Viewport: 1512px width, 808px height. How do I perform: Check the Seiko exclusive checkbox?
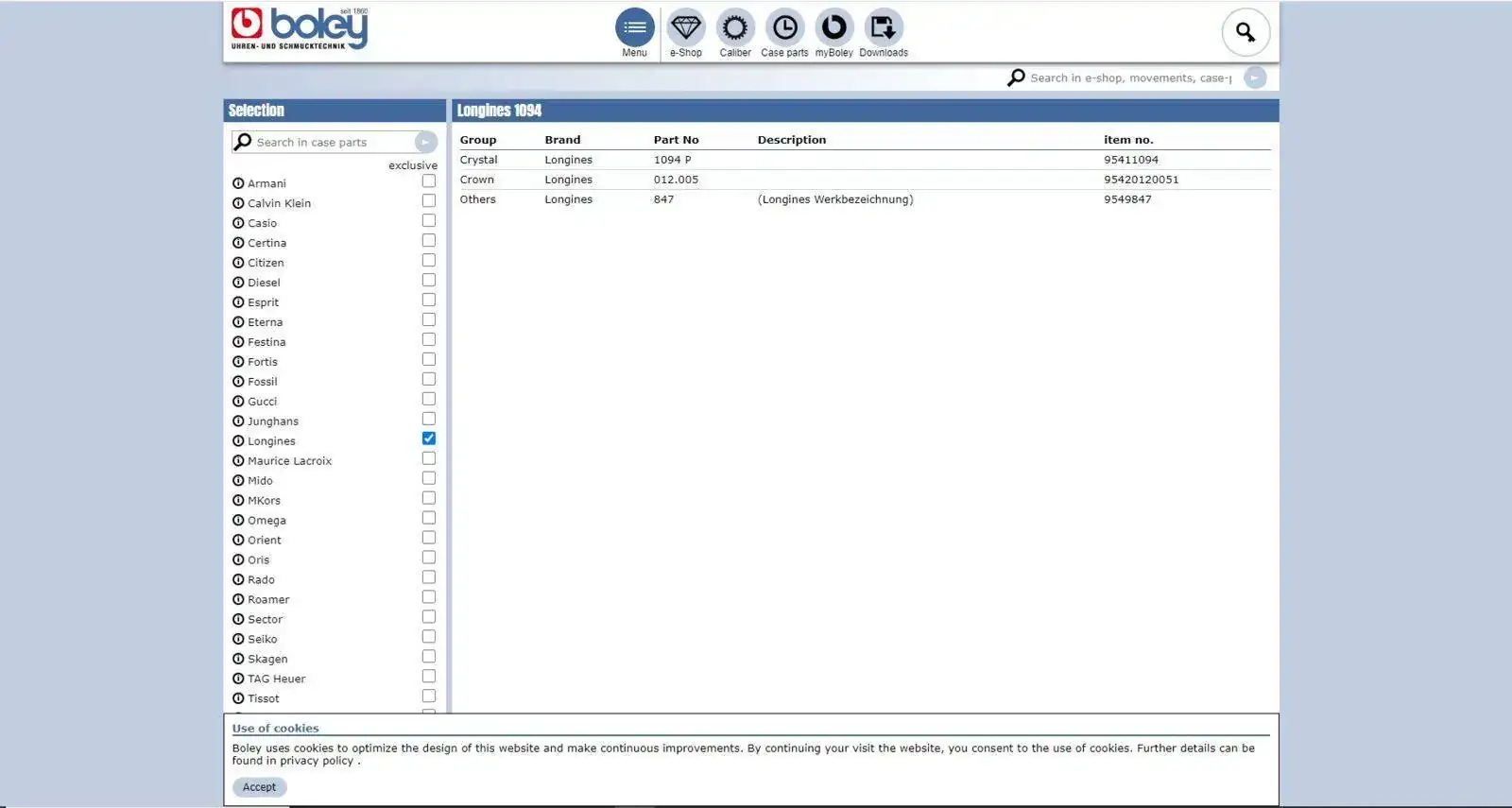429,637
